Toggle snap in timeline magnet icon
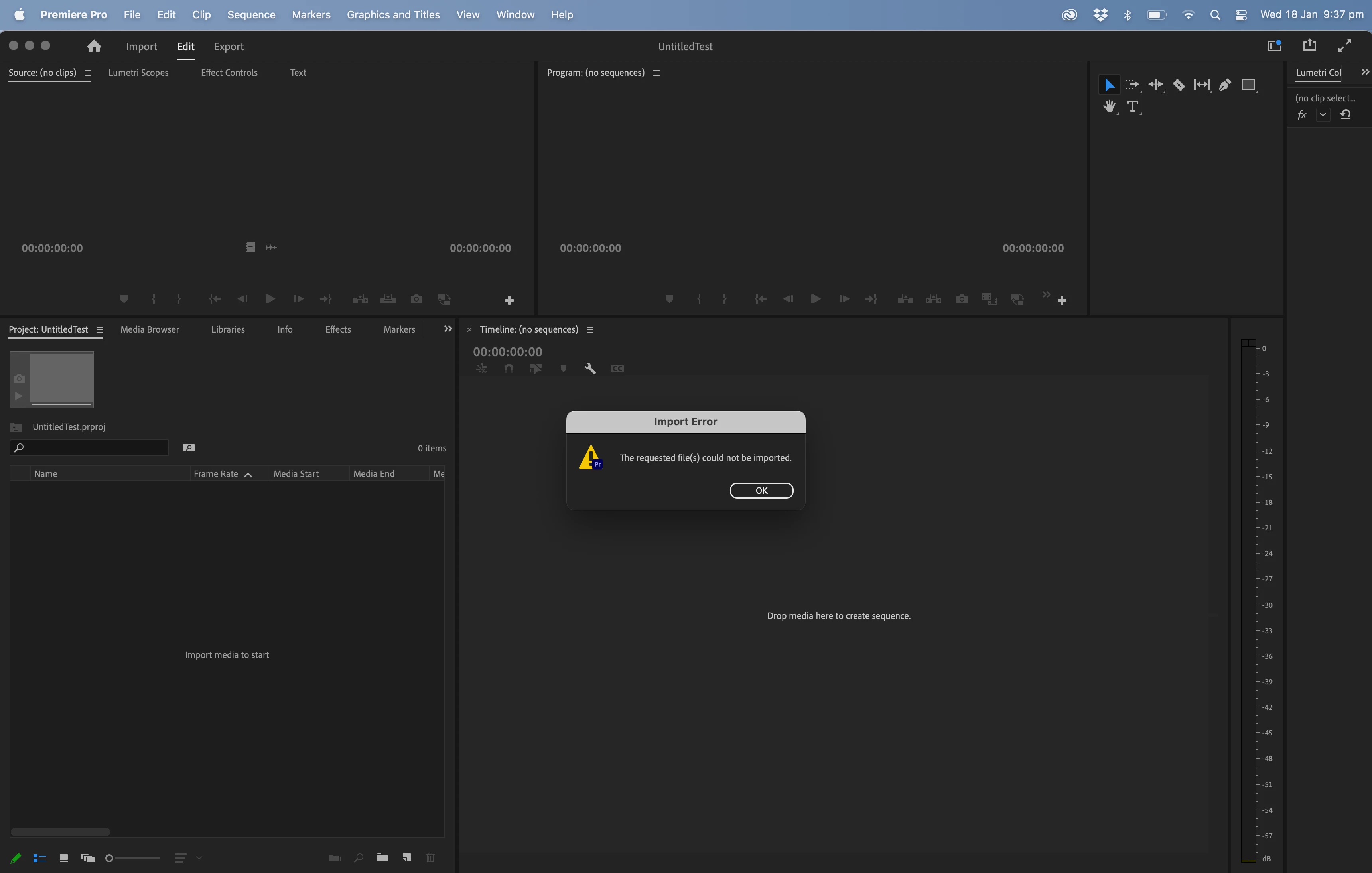Image resolution: width=1372 pixels, height=873 pixels. pyautogui.click(x=509, y=369)
